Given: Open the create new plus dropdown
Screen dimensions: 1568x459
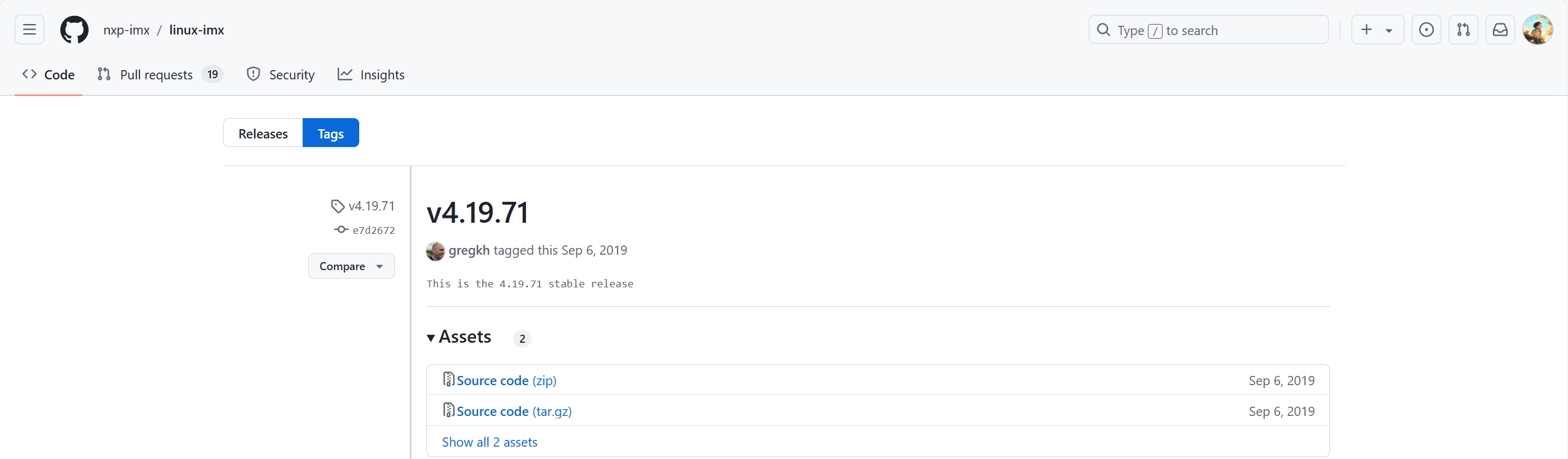Looking at the screenshot, I should point(1377,30).
